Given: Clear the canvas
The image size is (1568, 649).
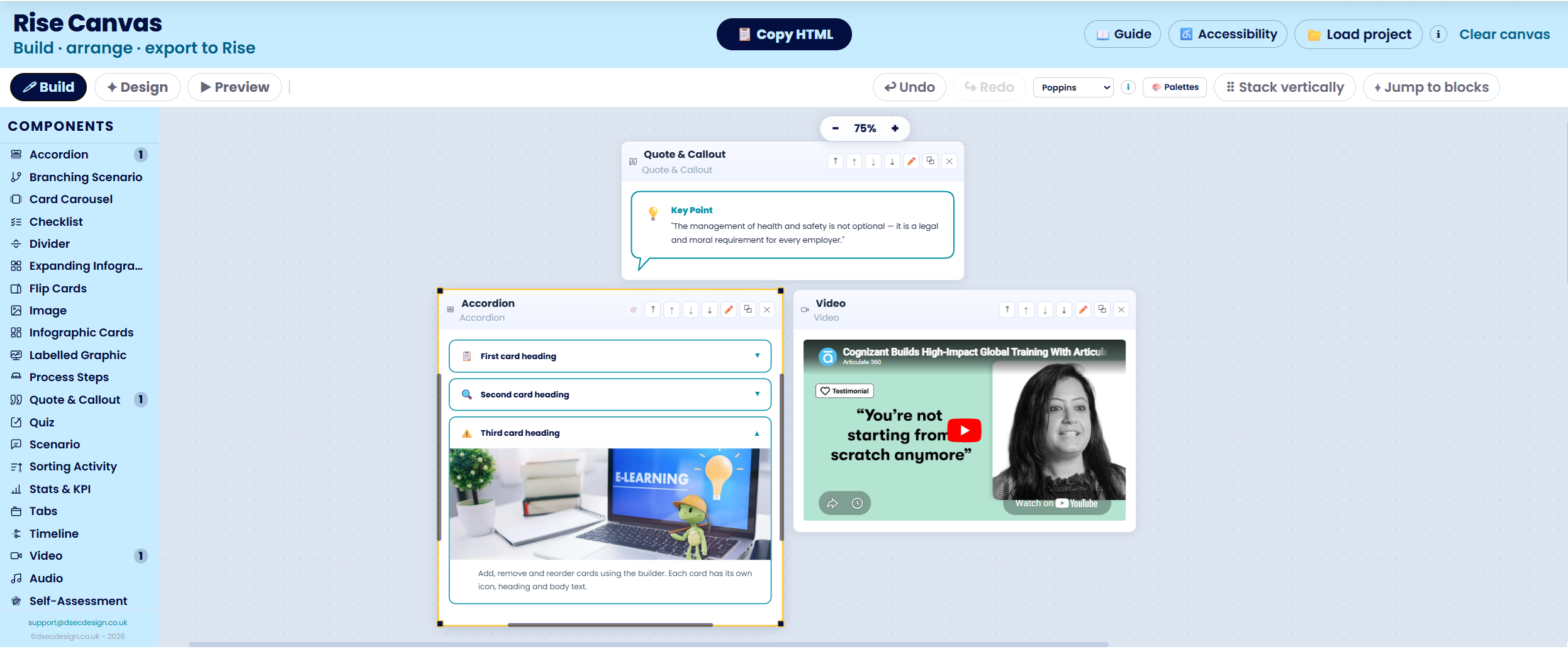Looking at the screenshot, I should point(1504,35).
